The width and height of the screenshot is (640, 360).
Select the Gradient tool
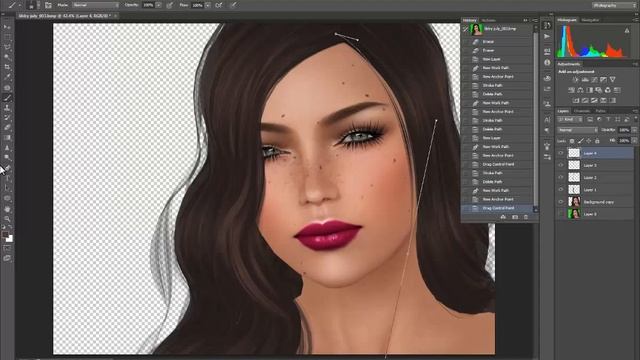(7, 138)
